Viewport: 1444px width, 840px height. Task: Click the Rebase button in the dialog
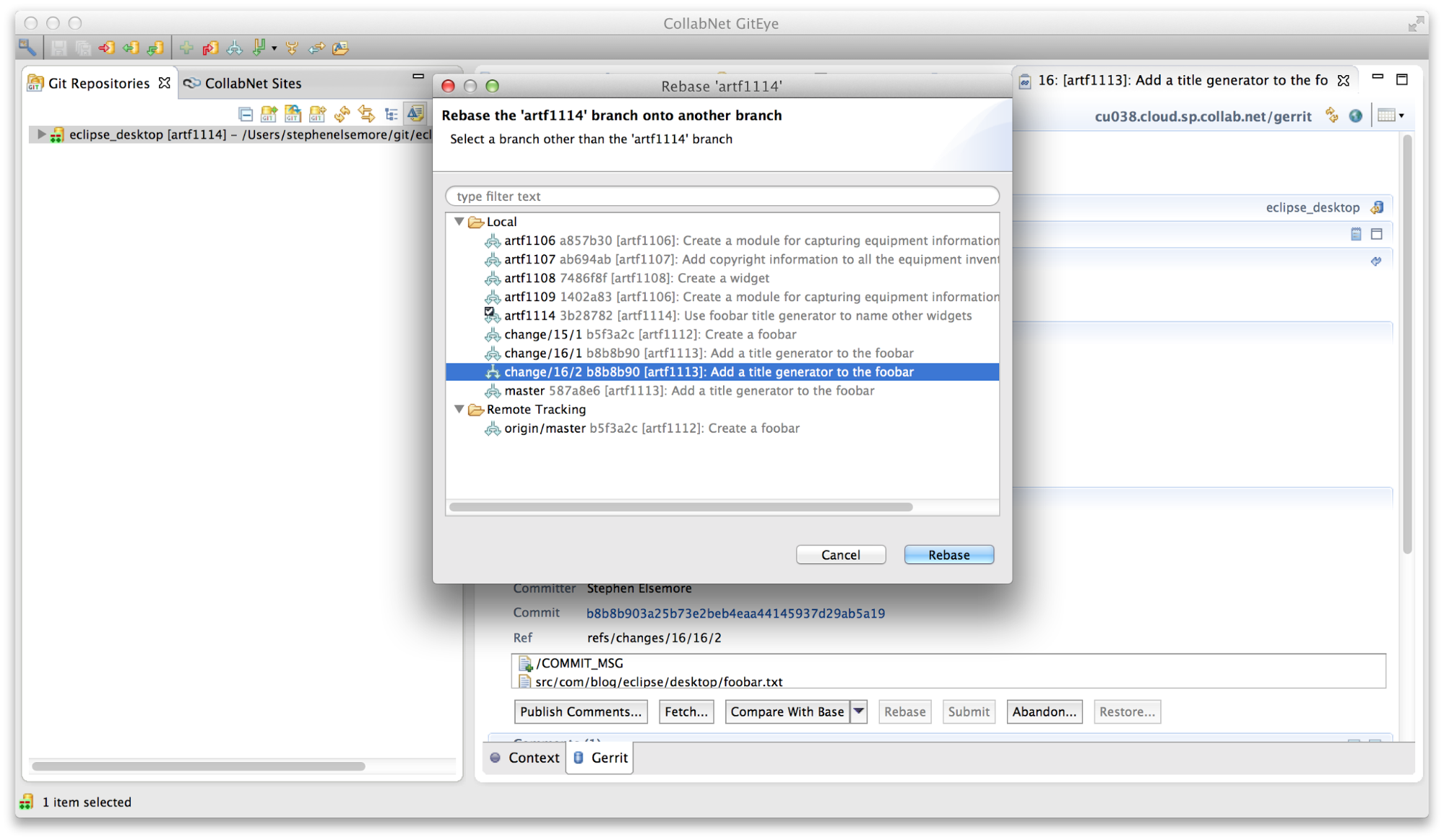tap(948, 554)
